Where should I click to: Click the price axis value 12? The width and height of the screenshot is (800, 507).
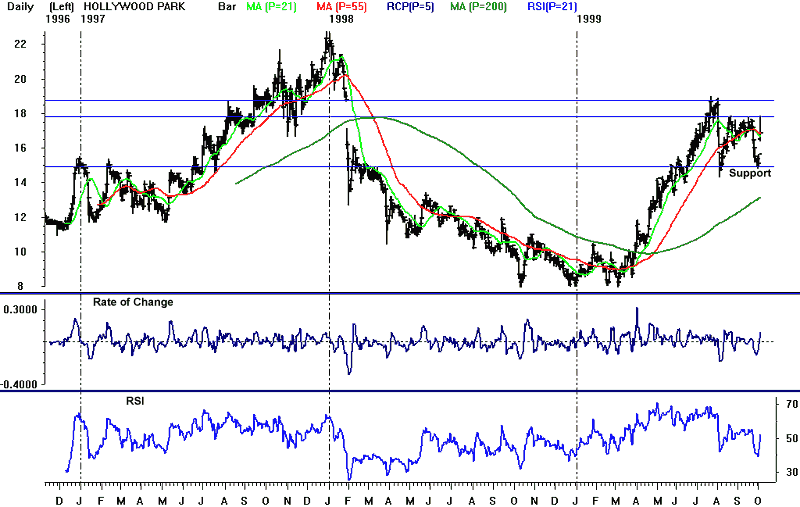(x=20, y=217)
